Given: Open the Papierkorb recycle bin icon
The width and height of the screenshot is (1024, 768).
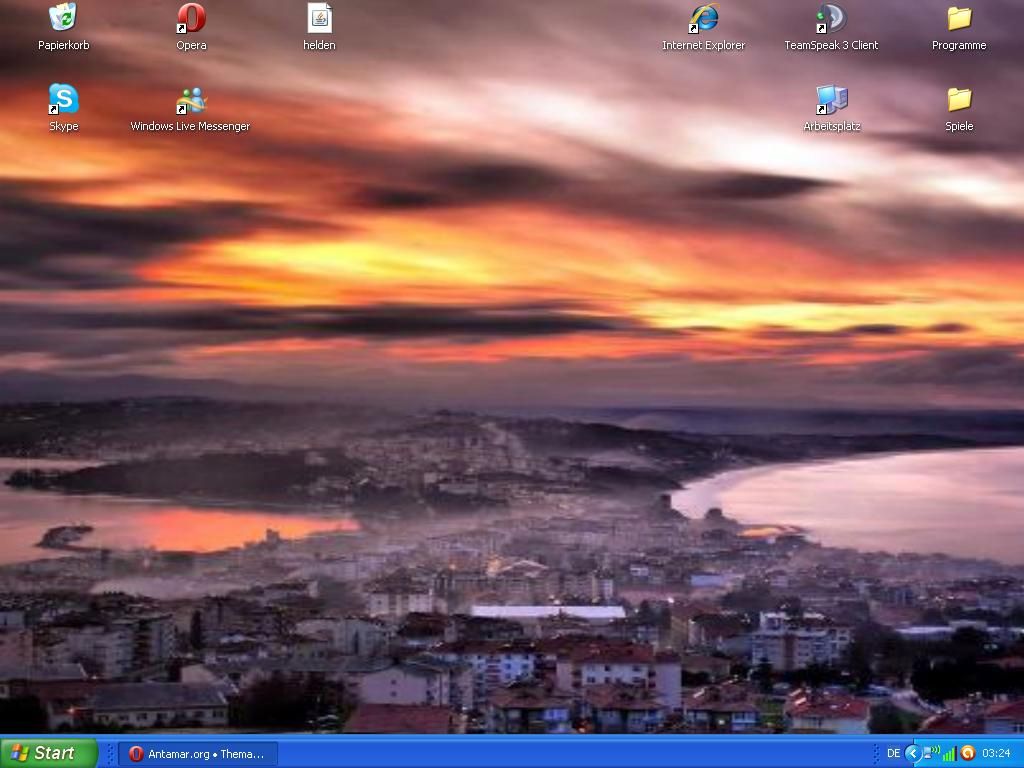Looking at the screenshot, I should click(63, 19).
